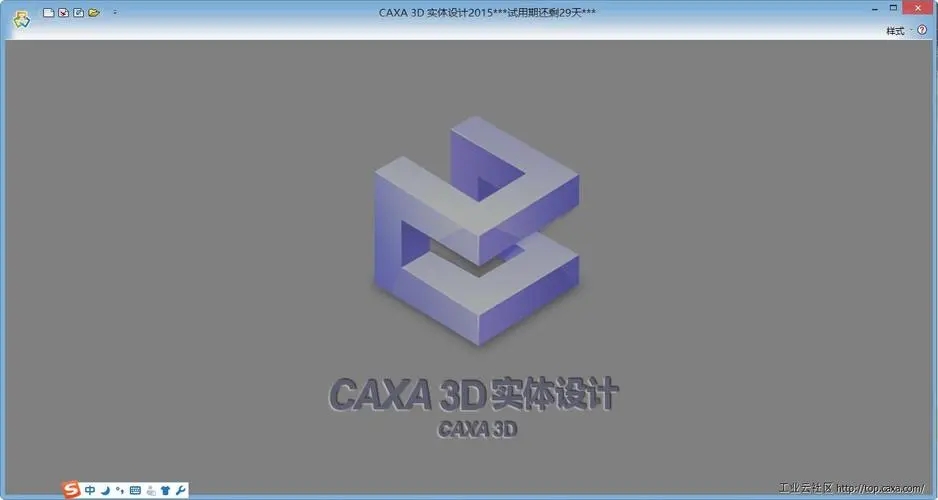This screenshot has height=500, width=938.
Task: Open the soft keyboard icon on IME bar
Action: click(135, 490)
